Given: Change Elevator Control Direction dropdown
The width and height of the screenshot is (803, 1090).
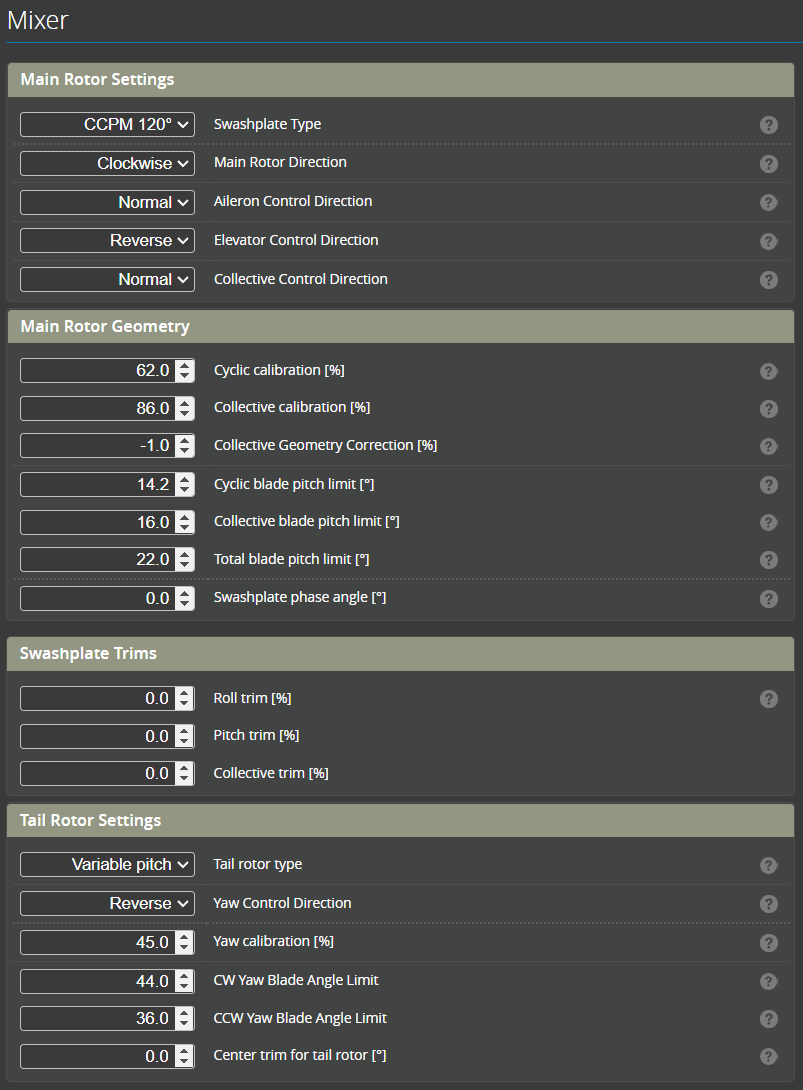Looking at the screenshot, I should click(x=107, y=241).
